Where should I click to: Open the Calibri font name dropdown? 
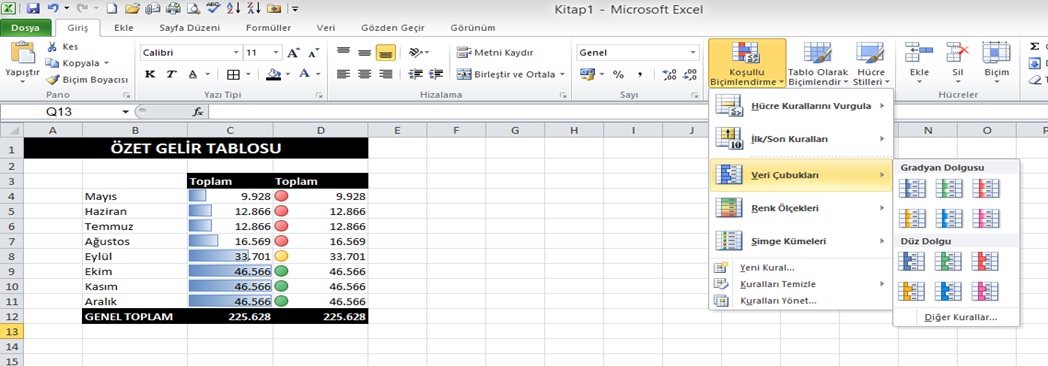tap(236, 52)
